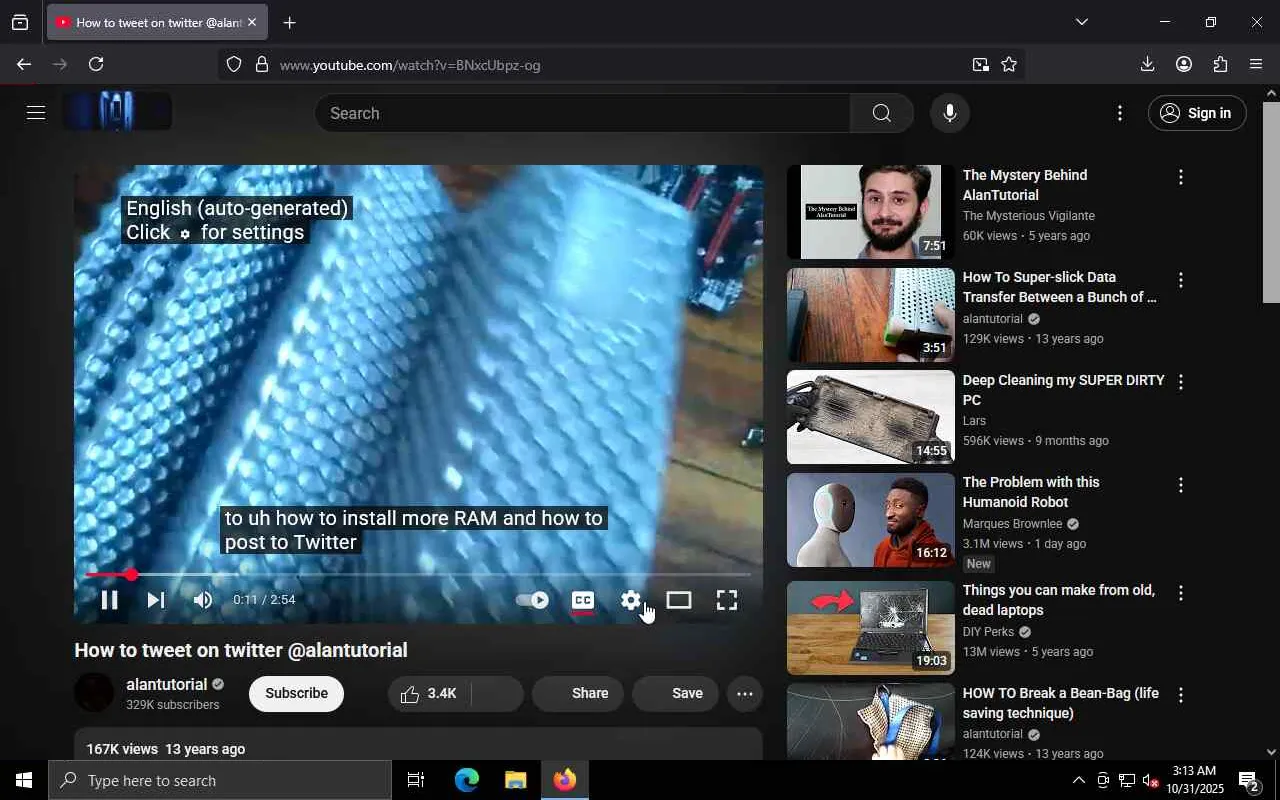Screen dimensions: 1280x800
Task: Enter full screen mode
Action: 727,600
